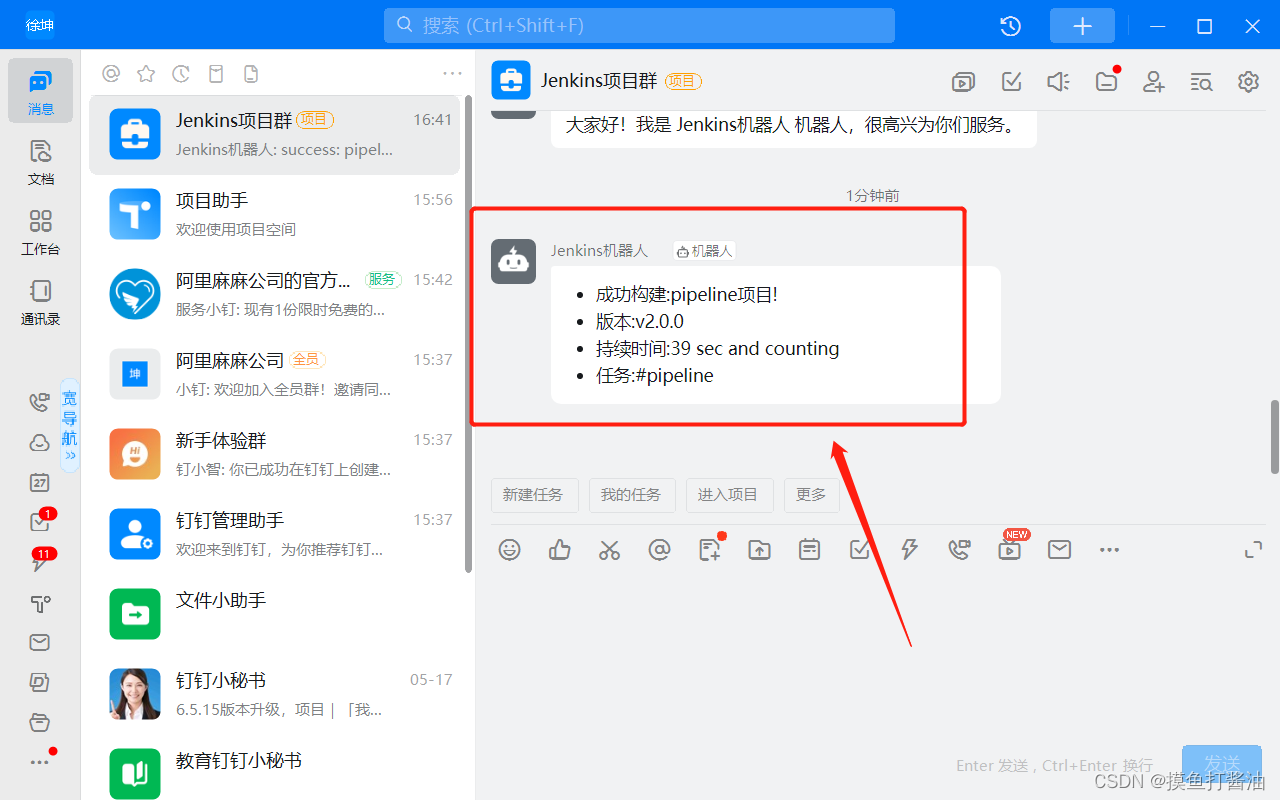1280x800 pixels.
Task: Open the Contacts (通讯录) sidebar tab
Action: 40,302
